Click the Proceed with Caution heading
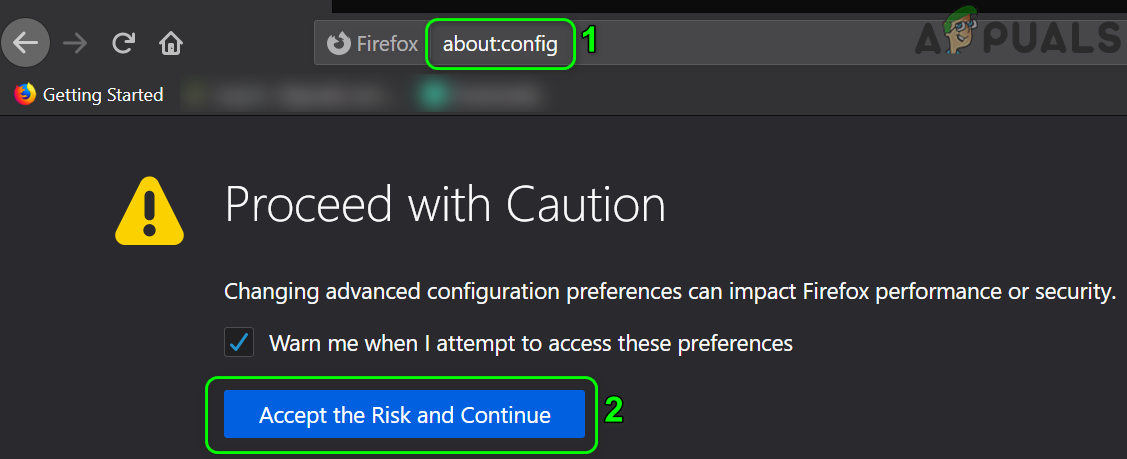The image size is (1127, 459). [x=445, y=204]
